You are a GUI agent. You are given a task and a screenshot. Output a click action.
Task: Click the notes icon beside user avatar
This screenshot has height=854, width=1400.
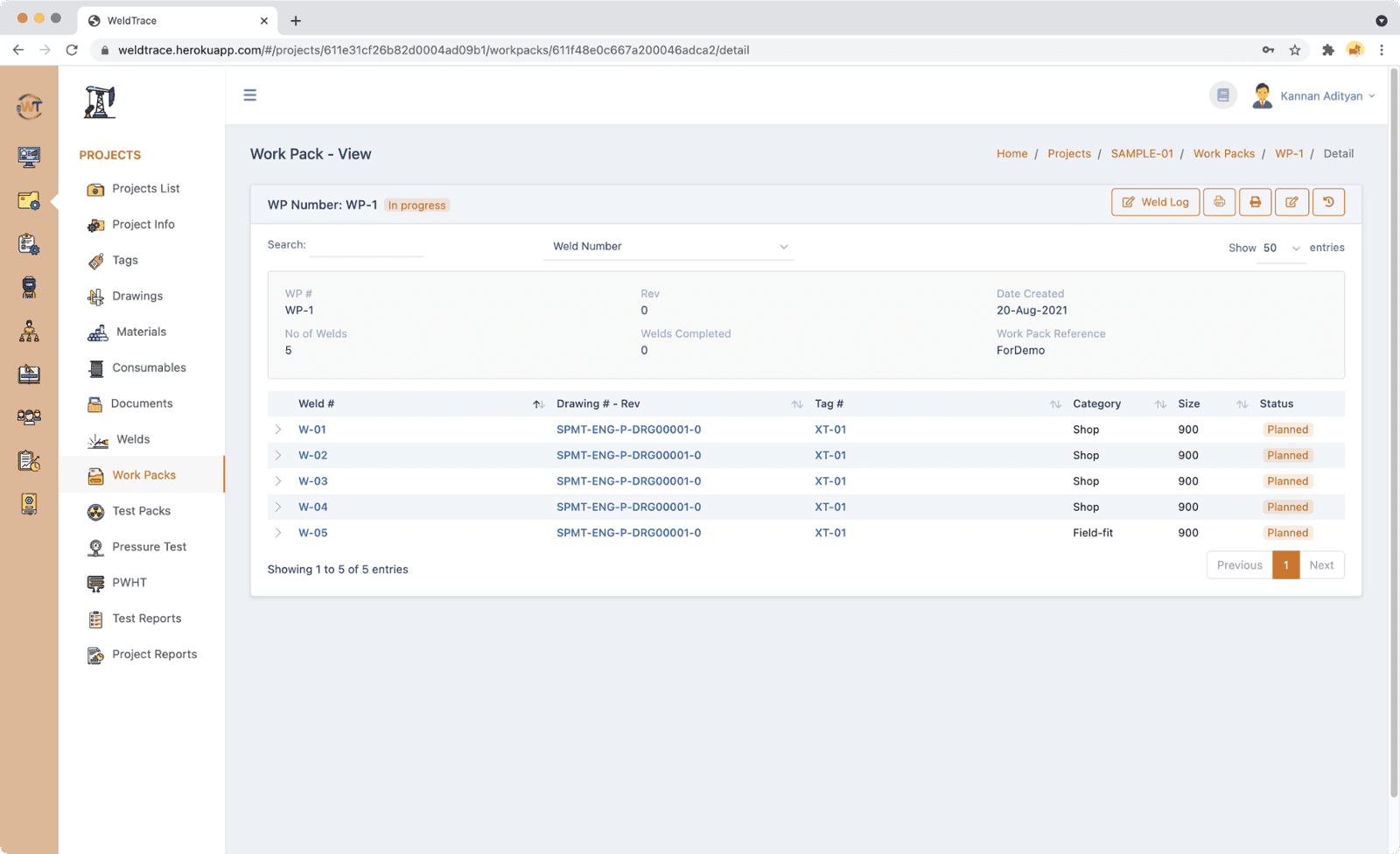click(1223, 95)
